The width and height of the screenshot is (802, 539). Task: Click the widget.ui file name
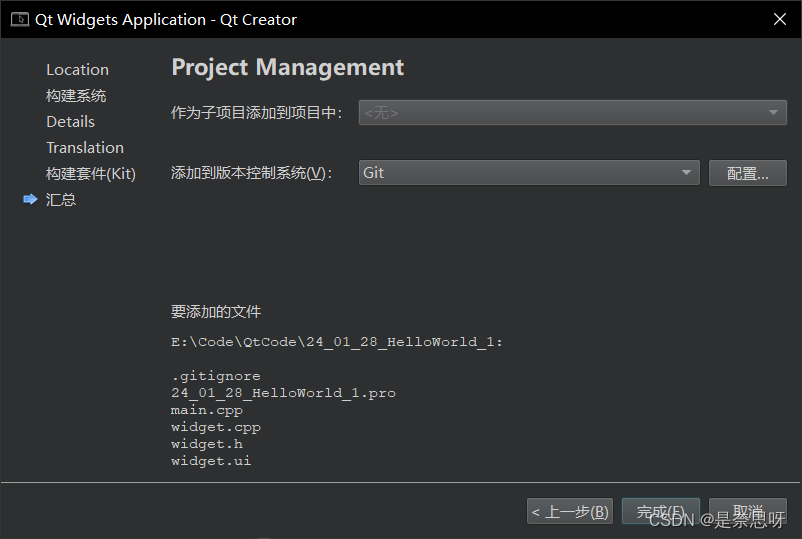(211, 461)
